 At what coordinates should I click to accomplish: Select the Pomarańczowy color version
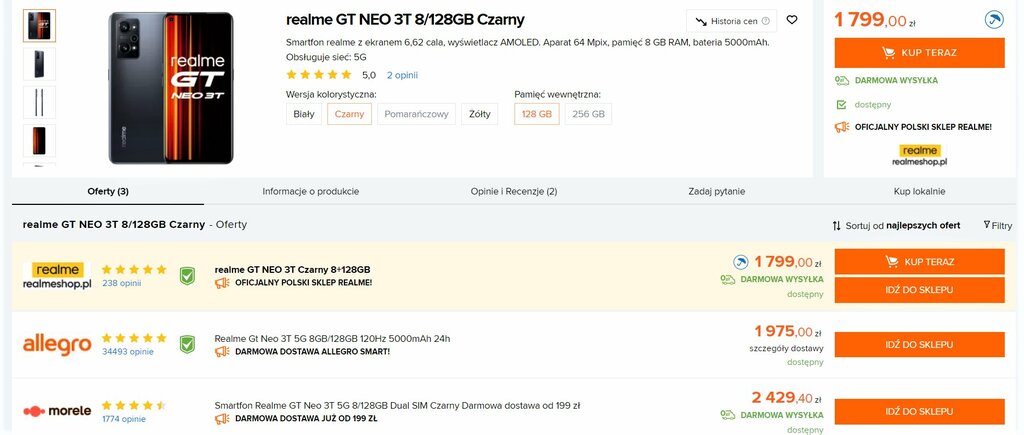pyautogui.click(x=417, y=114)
